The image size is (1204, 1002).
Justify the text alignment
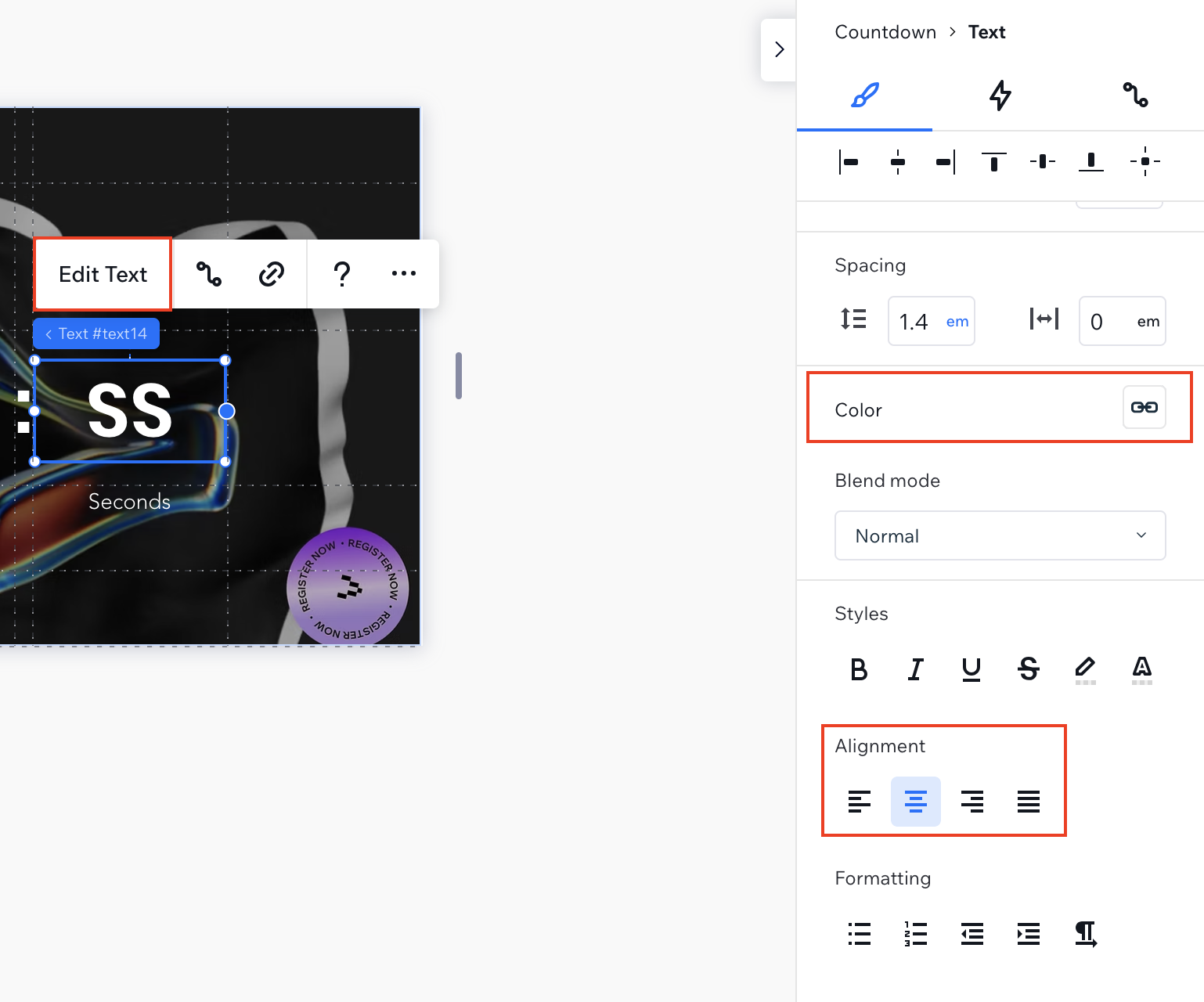1029,802
